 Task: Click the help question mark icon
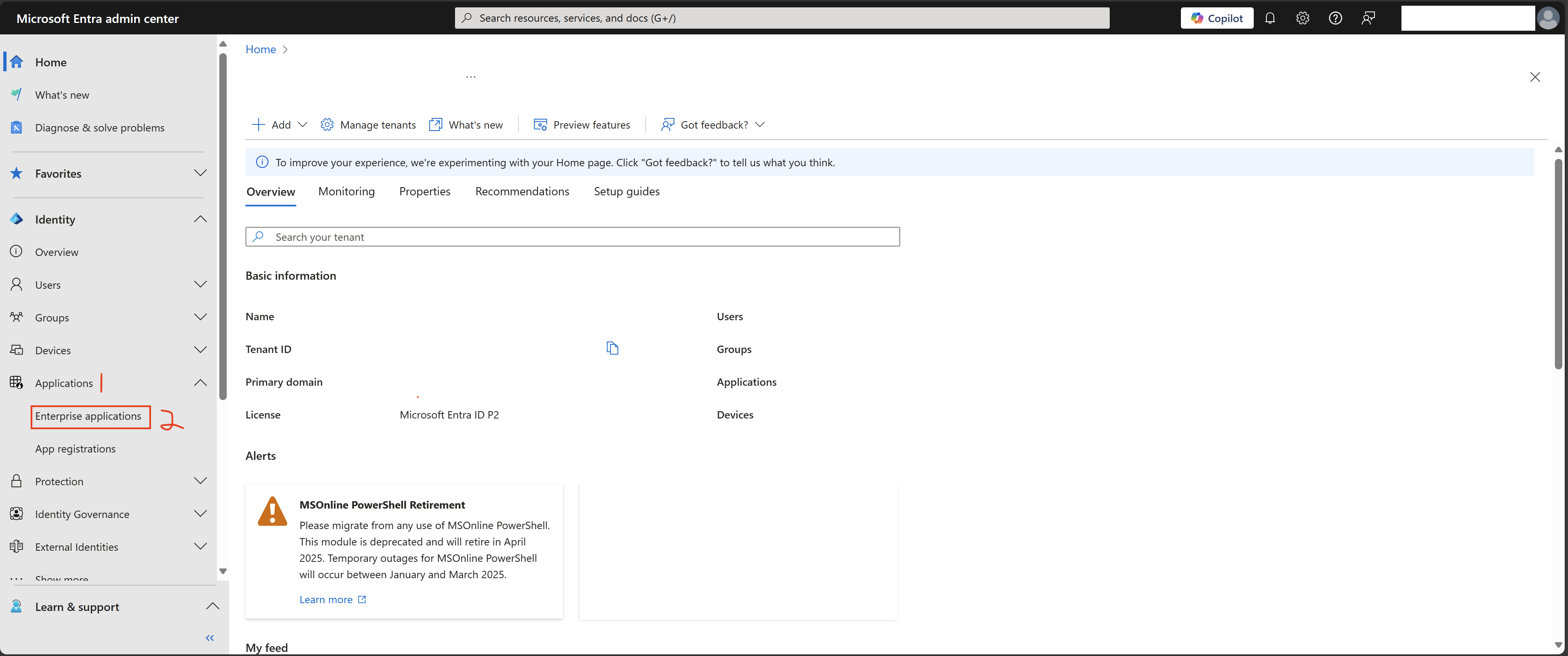point(1336,18)
